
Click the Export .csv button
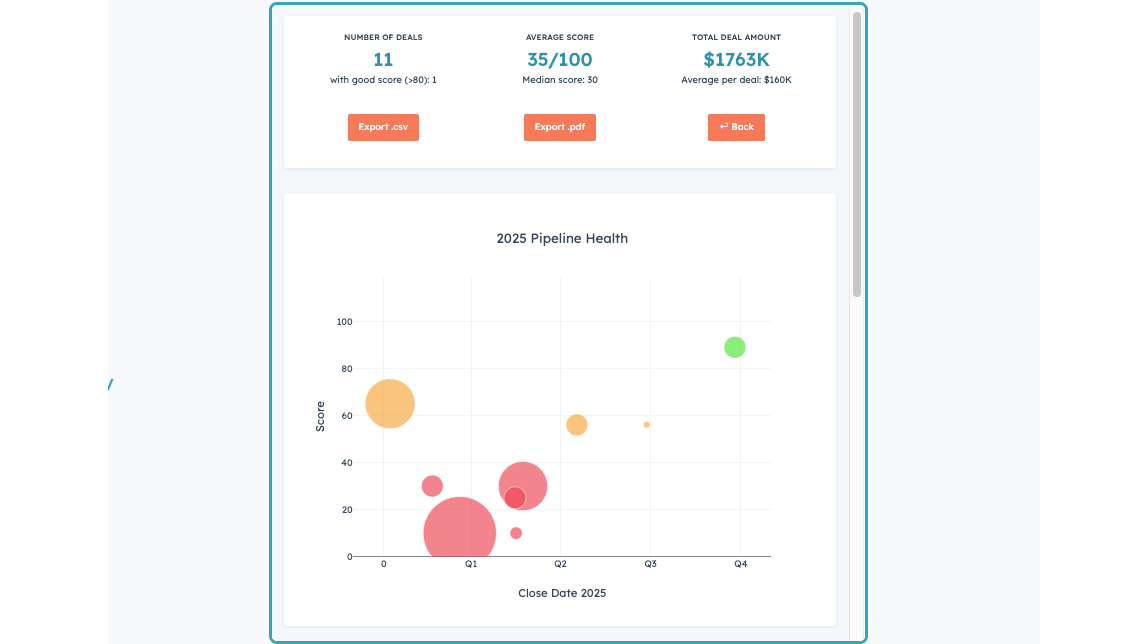coord(383,128)
